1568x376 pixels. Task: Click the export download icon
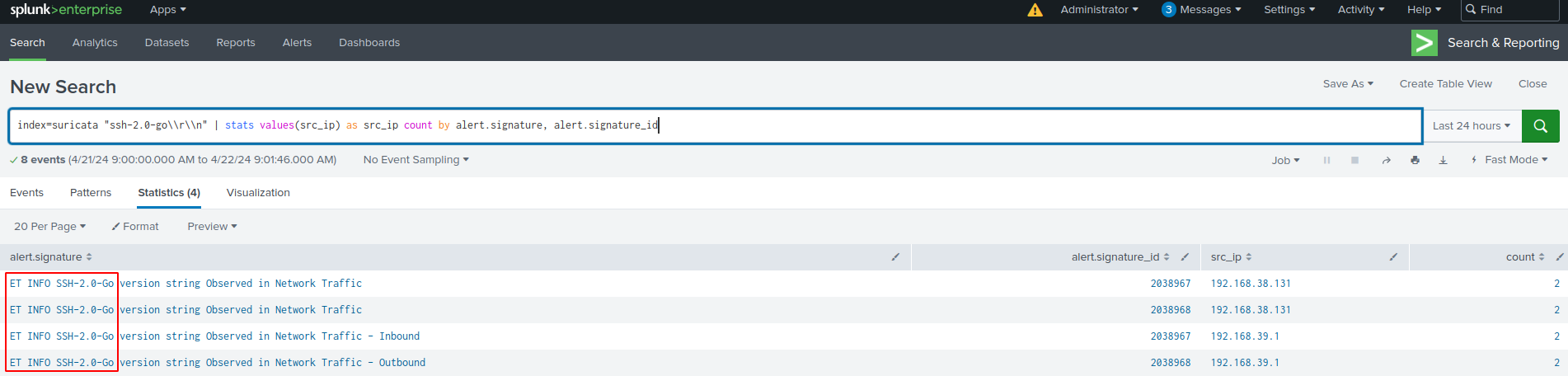tap(1443, 161)
